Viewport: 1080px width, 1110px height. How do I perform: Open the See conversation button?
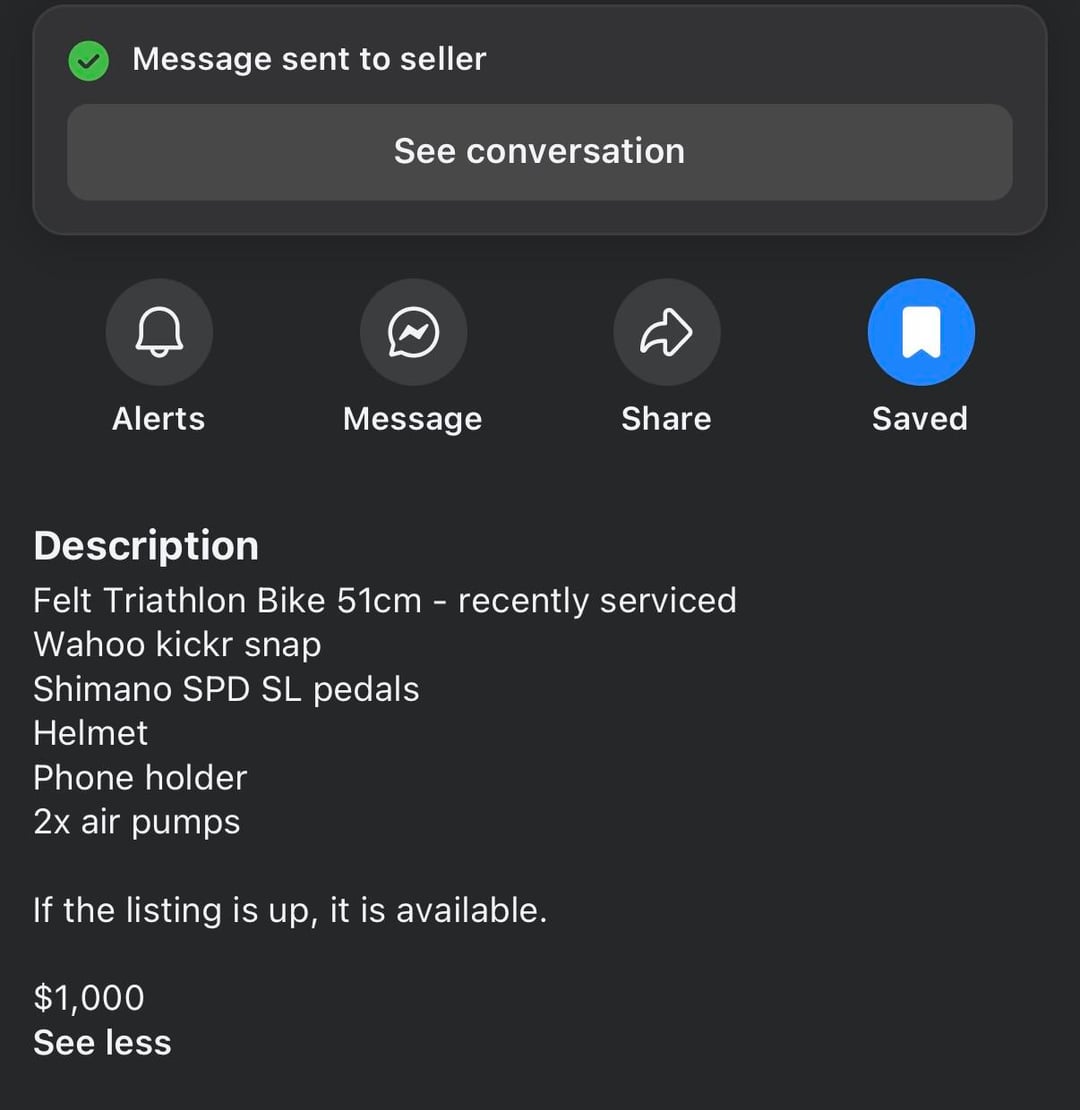(539, 152)
